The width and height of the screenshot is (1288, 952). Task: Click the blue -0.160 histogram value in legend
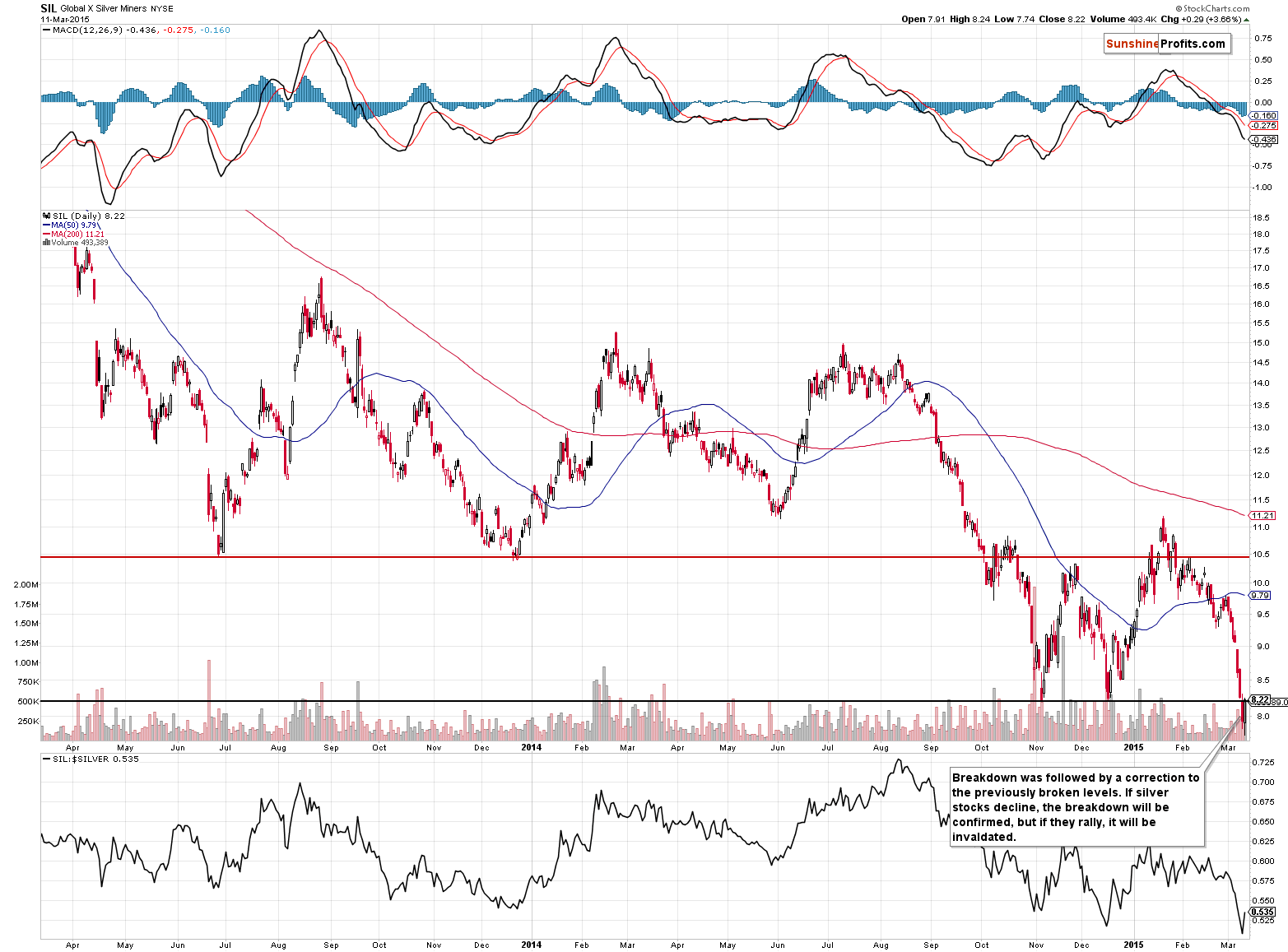click(x=216, y=30)
